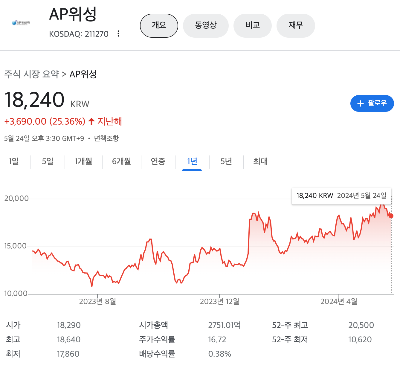
Task: Click the AP위성 company logo
Action: 21,23
